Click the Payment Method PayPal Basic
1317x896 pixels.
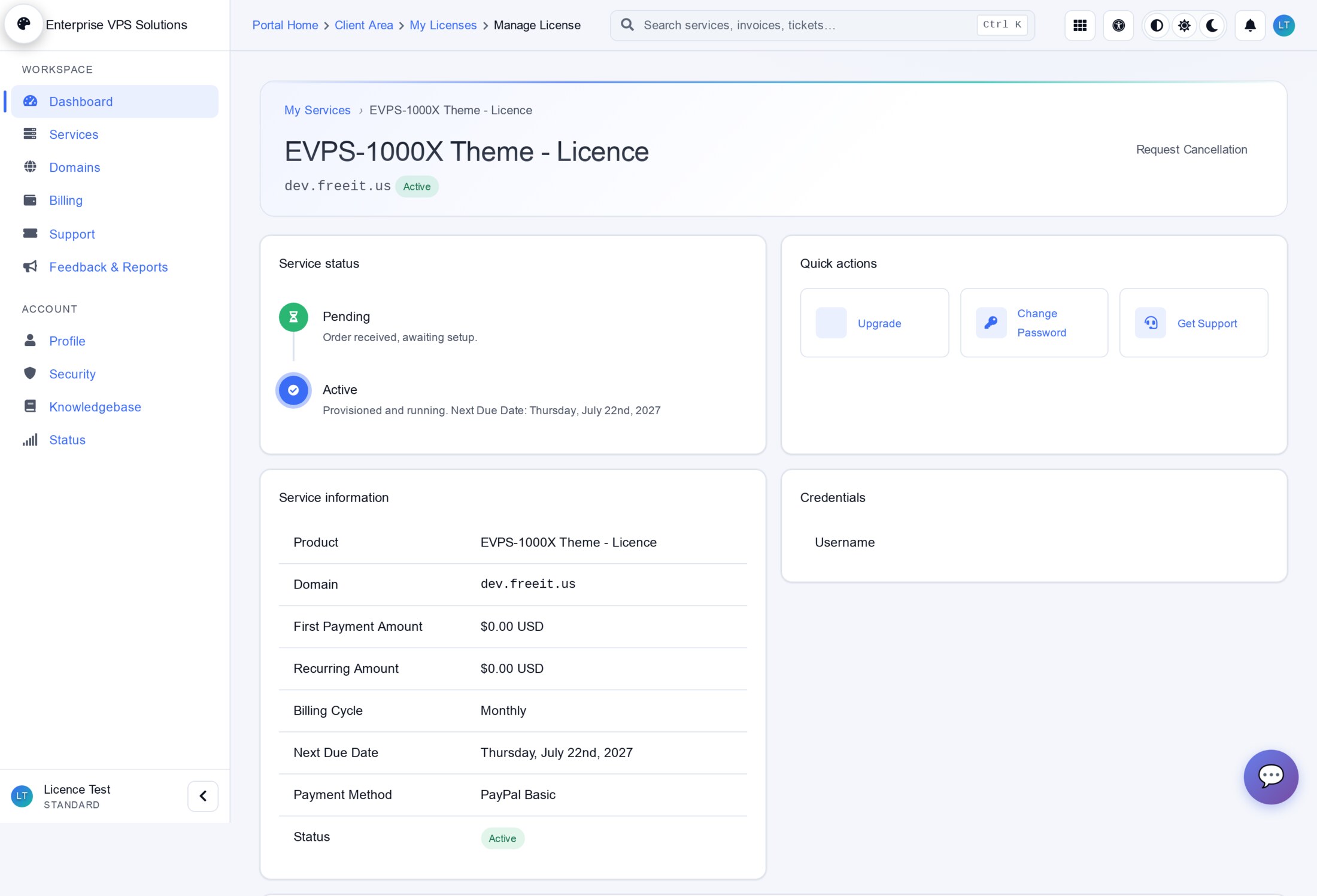(518, 794)
